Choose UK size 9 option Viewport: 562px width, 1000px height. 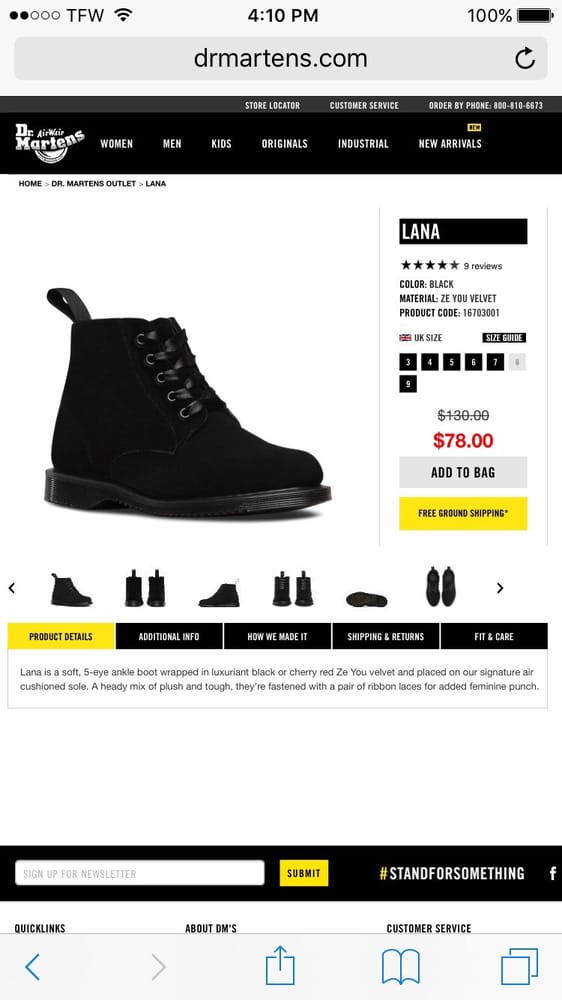tap(408, 384)
